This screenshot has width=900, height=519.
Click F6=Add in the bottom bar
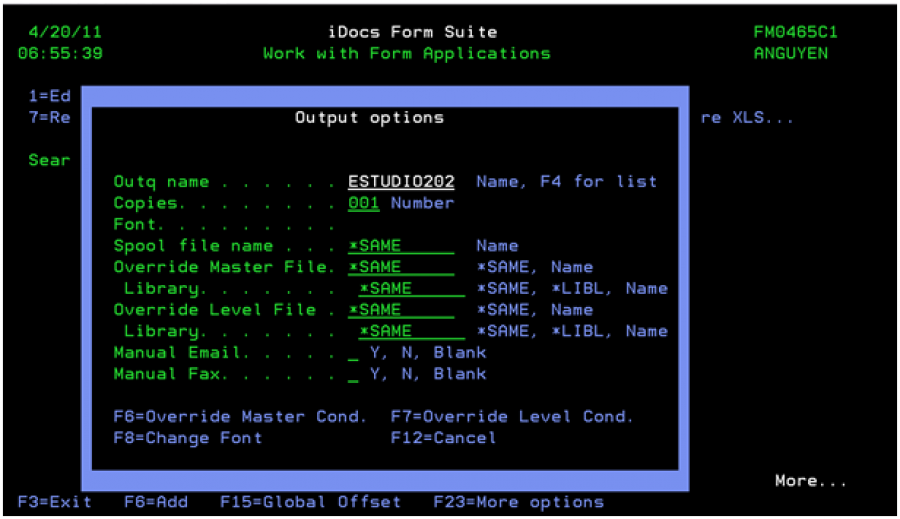[x=156, y=502]
